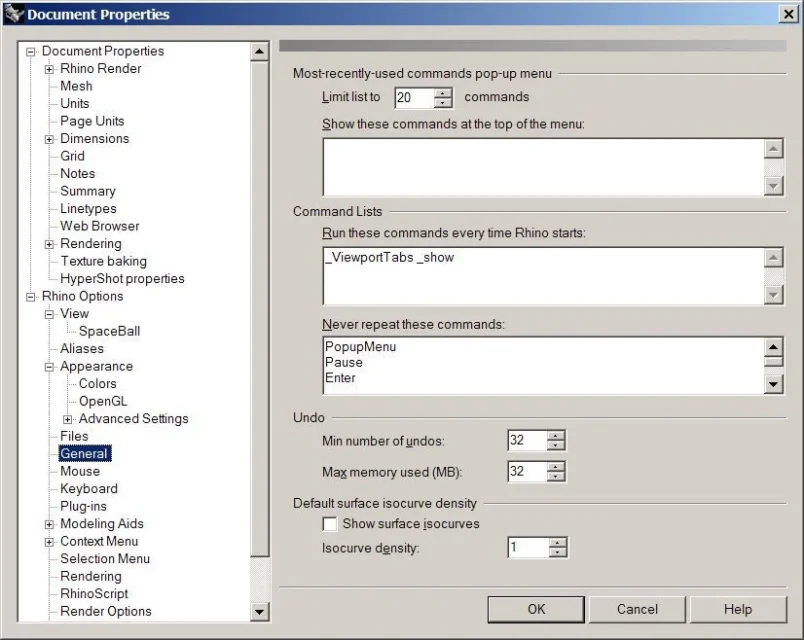Click the Min number of undos field

[527, 440]
